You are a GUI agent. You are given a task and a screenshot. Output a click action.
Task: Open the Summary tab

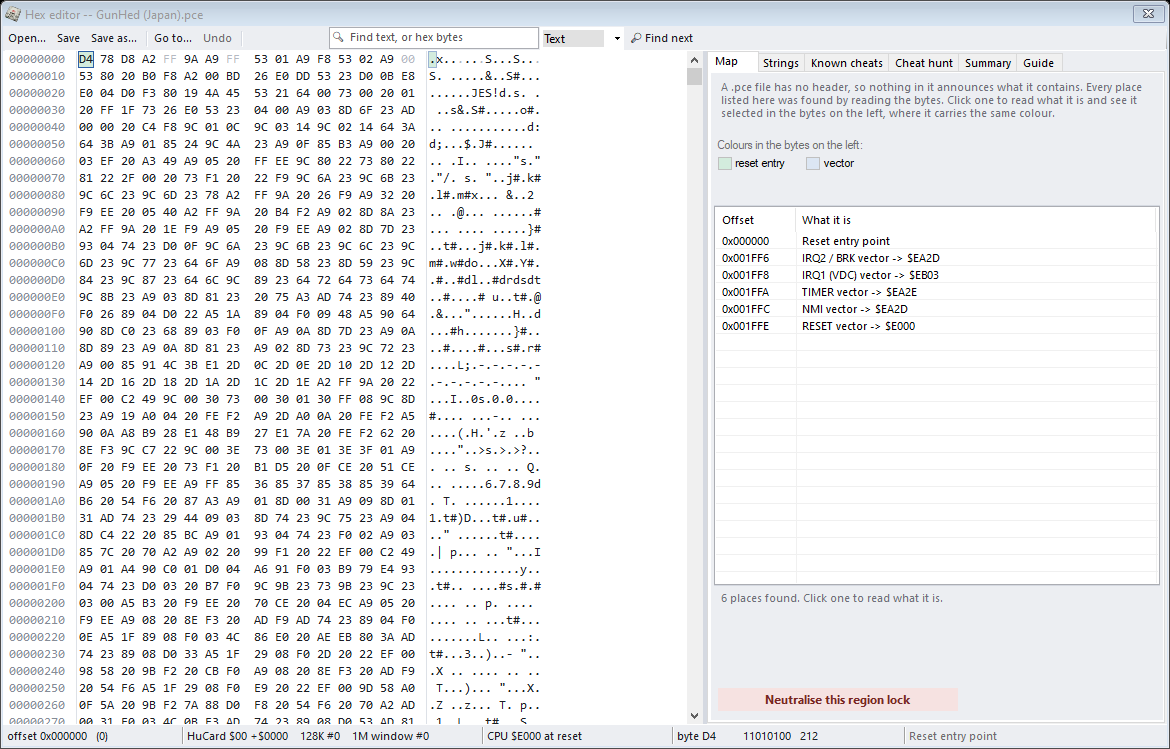(x=987, y=63)
